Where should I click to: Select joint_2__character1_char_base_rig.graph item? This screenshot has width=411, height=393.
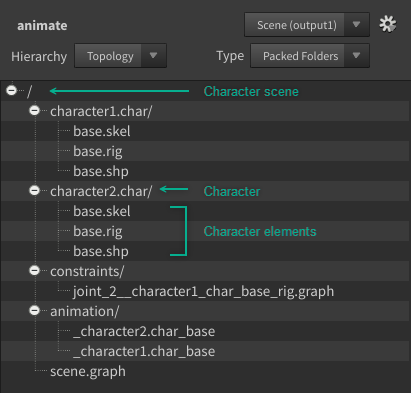pyautogui.click(x=205, y=291)
